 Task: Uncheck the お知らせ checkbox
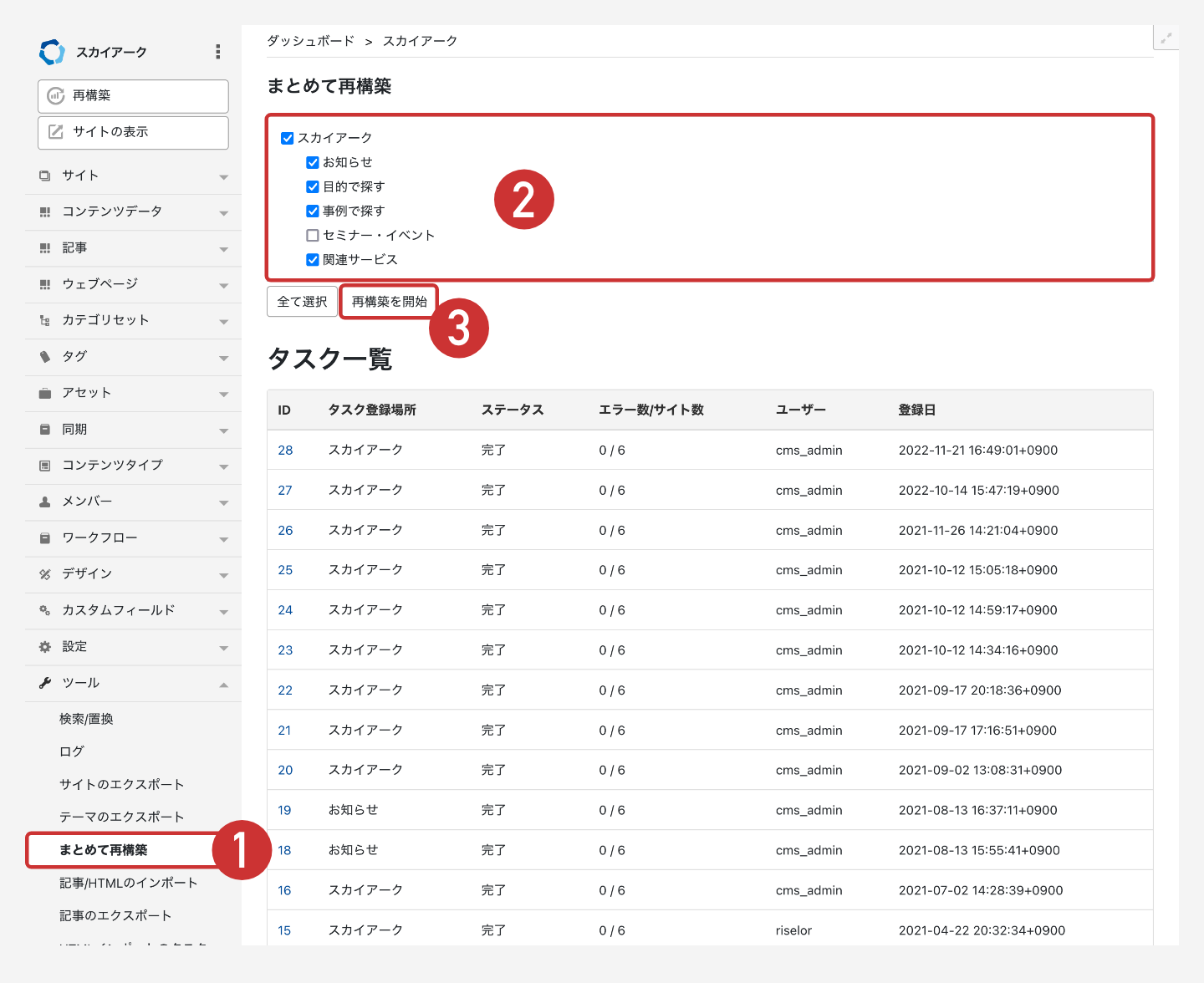pyautogui.click(x=313, y=162)
